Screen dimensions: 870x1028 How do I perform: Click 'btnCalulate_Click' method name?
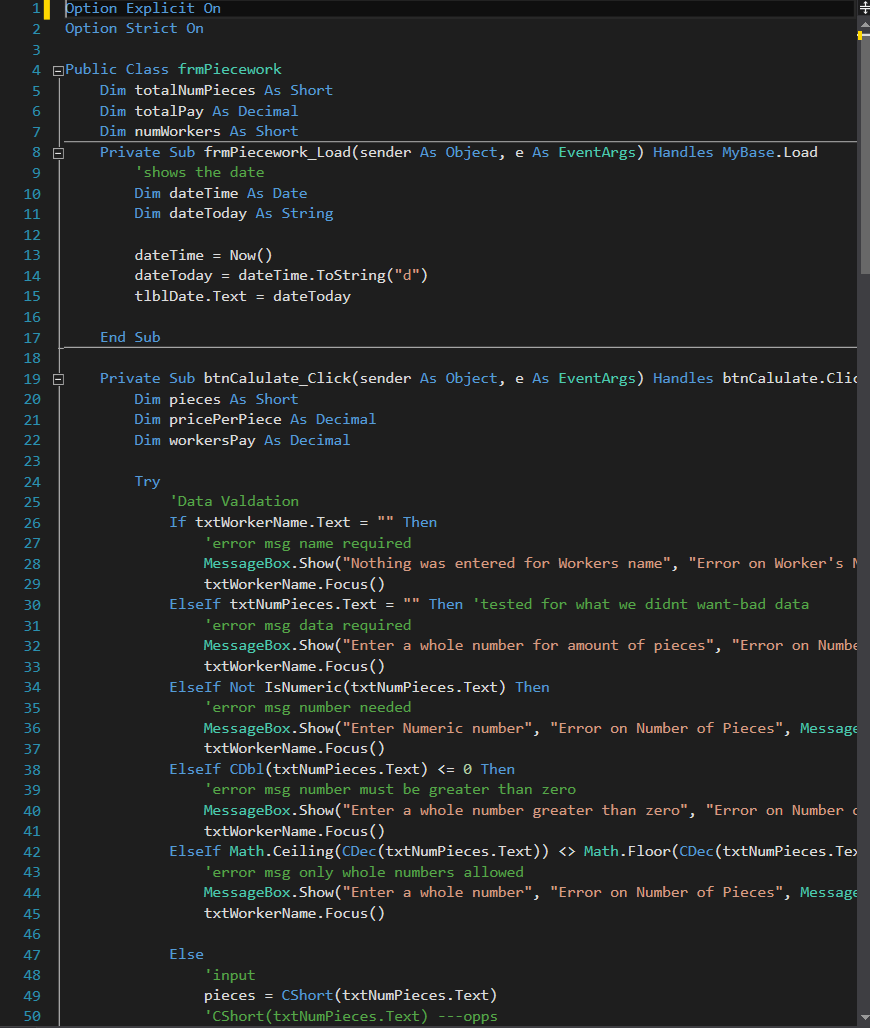click(x=278, y=379)
